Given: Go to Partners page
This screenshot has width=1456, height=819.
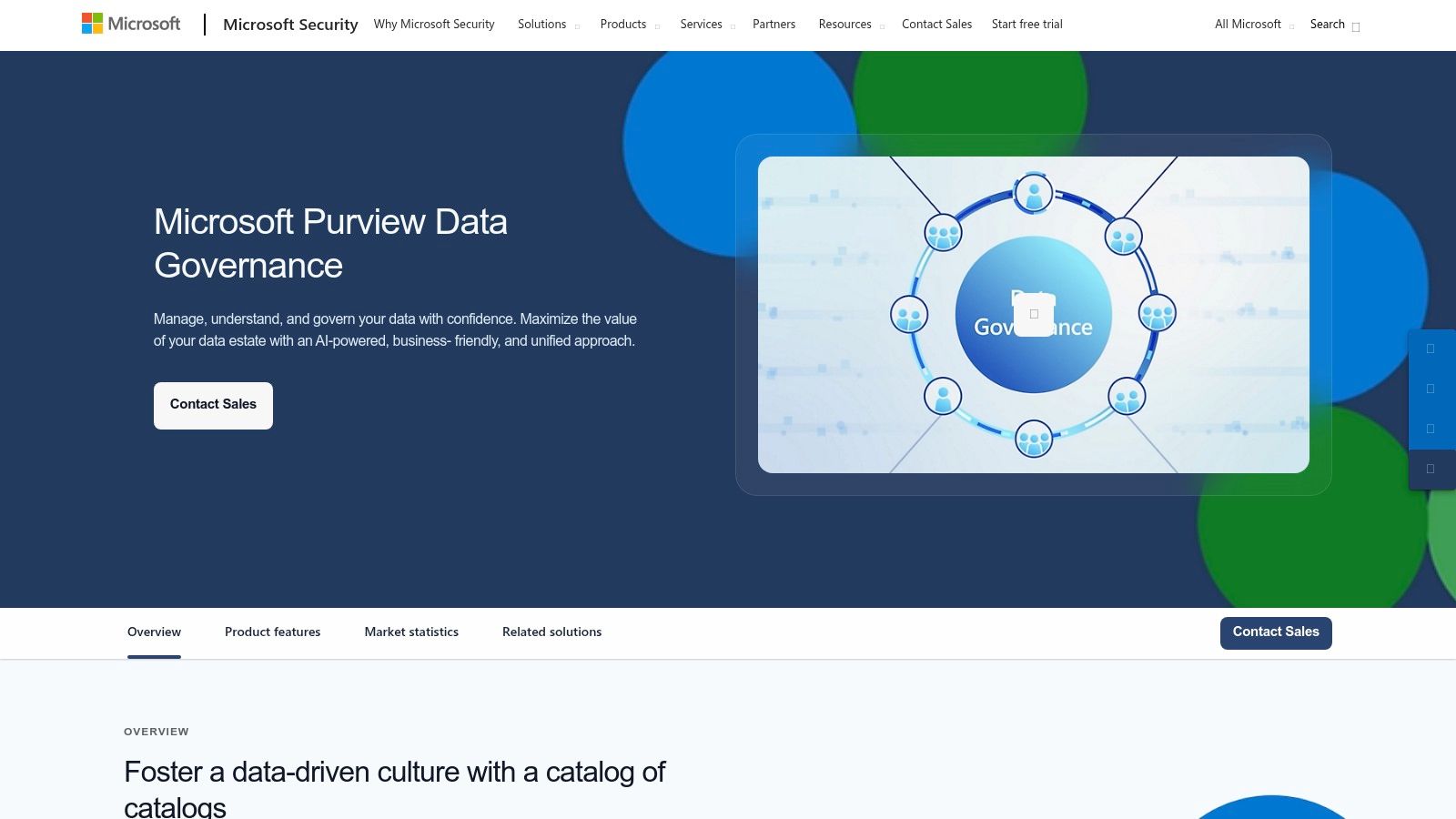Looking at the screenshot, I should click(x=773, y=25).
